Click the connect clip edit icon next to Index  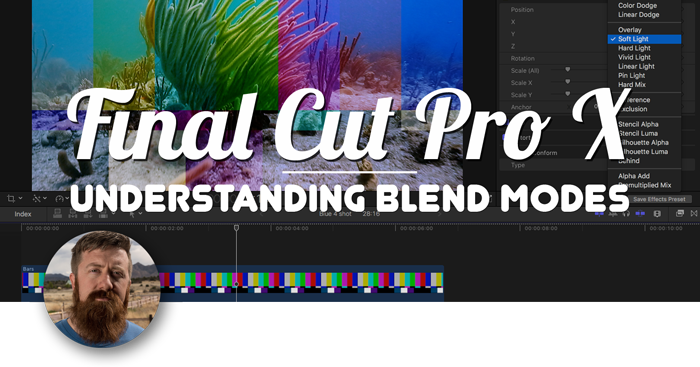point(57,214)
